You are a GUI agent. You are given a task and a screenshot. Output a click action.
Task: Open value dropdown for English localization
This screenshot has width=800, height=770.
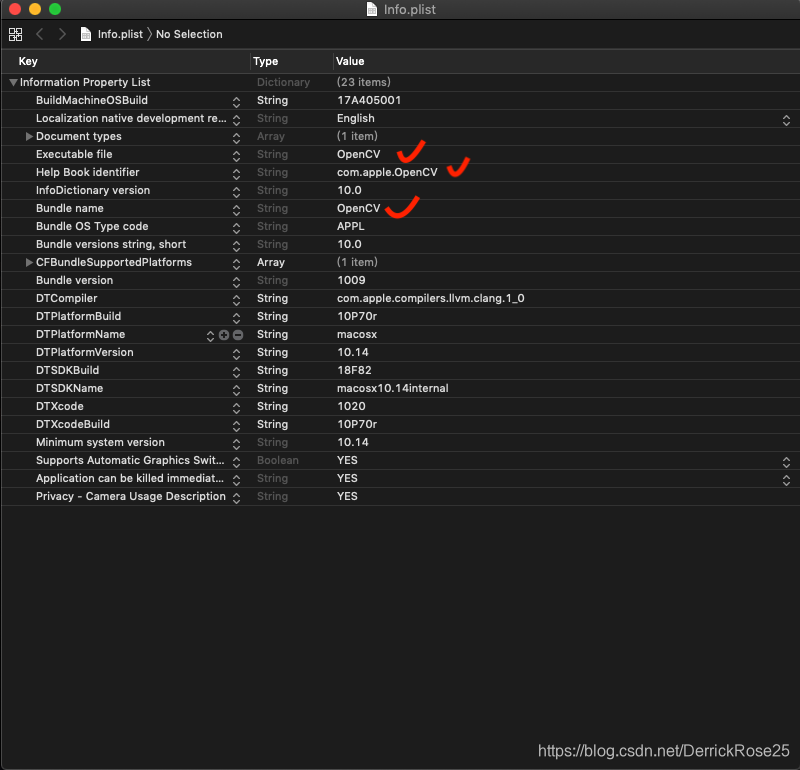786,120
